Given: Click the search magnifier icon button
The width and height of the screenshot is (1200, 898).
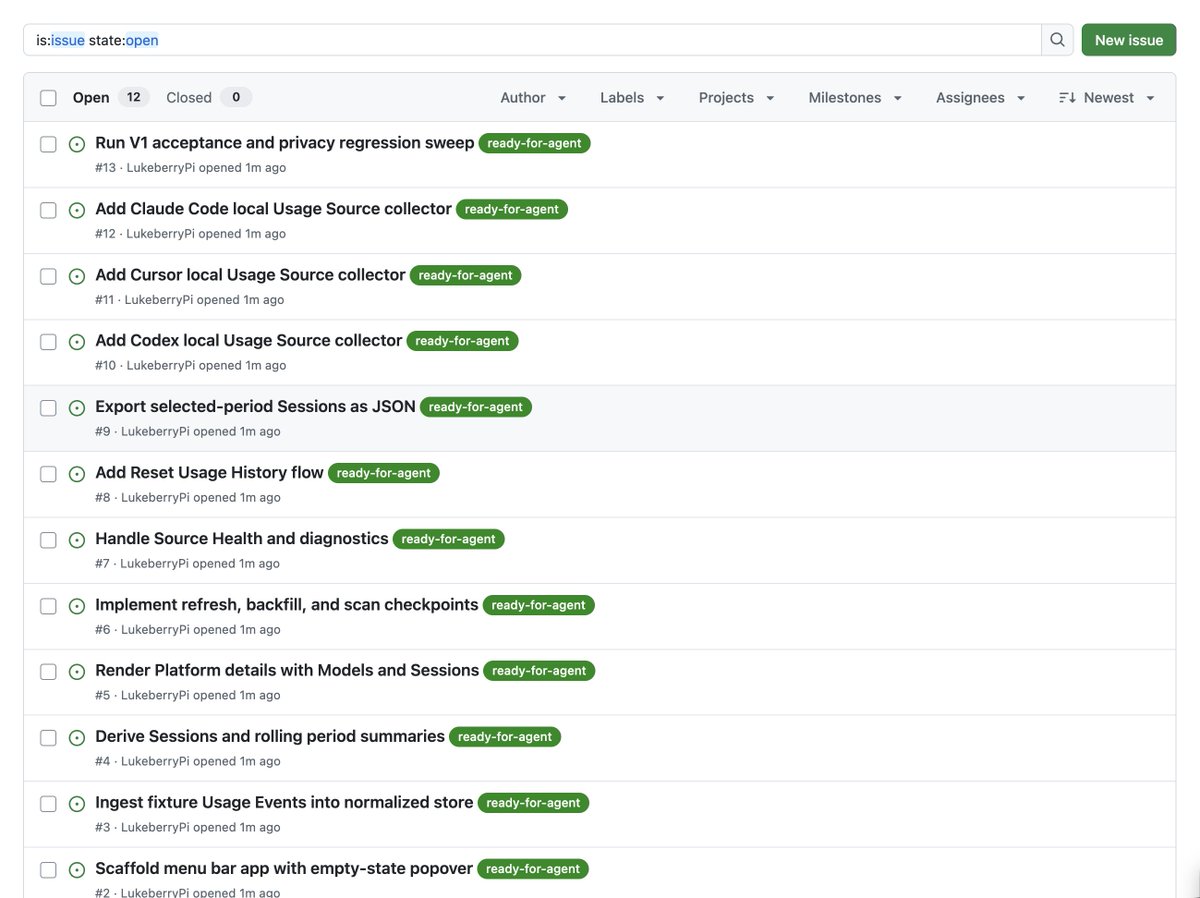Looking at the screenshot, I should pyautogui.click(x=1057, y=40).
